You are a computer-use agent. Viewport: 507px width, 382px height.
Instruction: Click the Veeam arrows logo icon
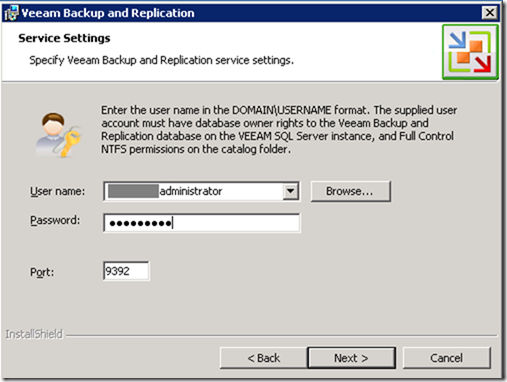coord(470,52)
